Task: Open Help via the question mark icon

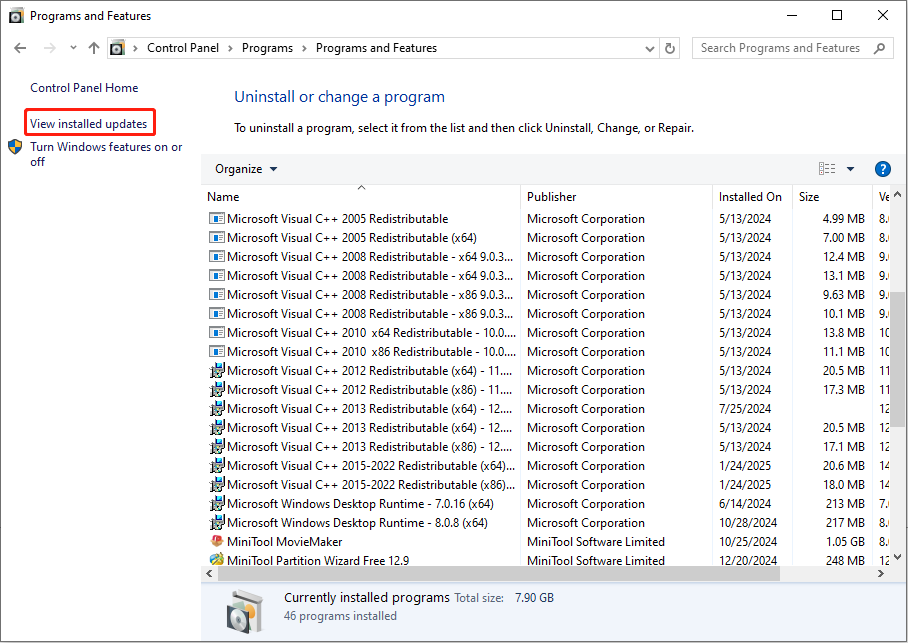Action: point(883,168)
